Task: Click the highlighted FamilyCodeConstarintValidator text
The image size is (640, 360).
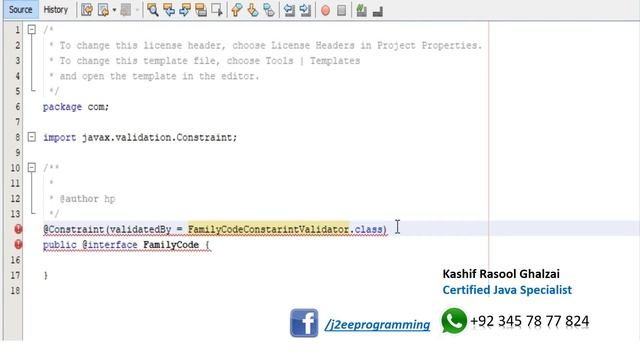Action: pos(269,229)
